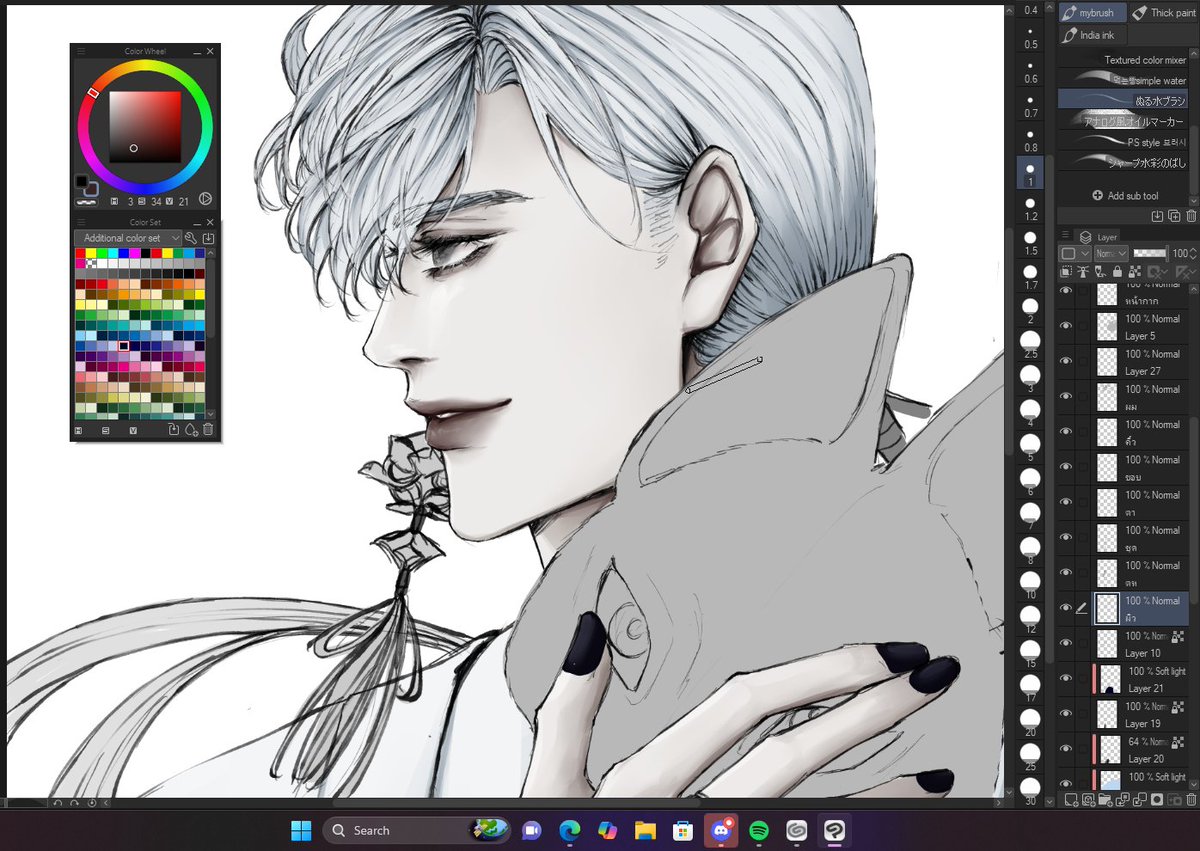Adjust the layer opacity slider
This screenshot has width=1200, height=851.
1149,254
